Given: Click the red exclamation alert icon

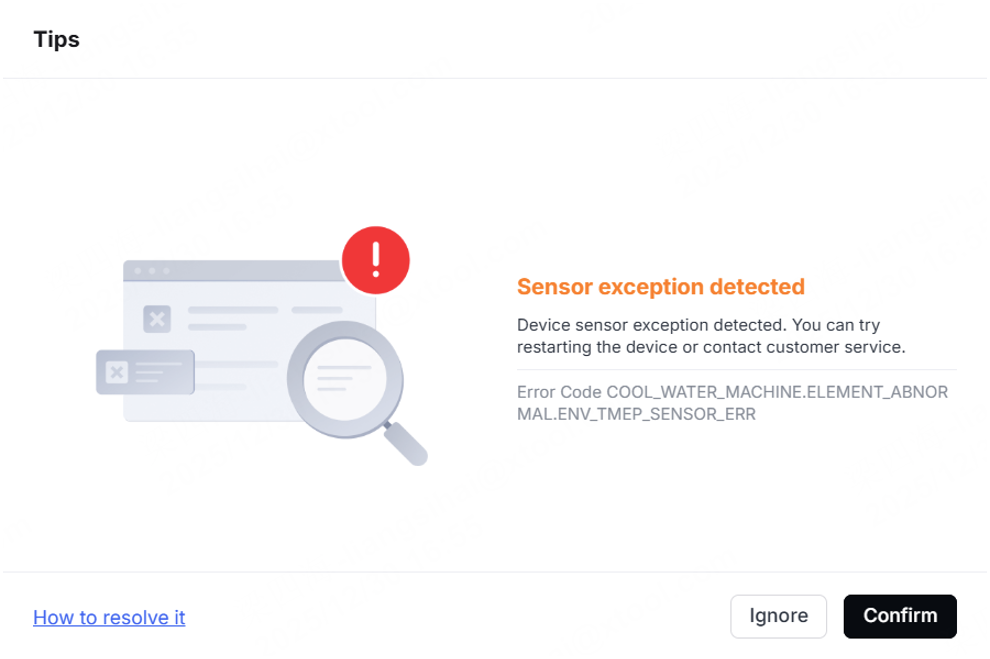Looking at the screenshot, I should [x=376, y=260].
